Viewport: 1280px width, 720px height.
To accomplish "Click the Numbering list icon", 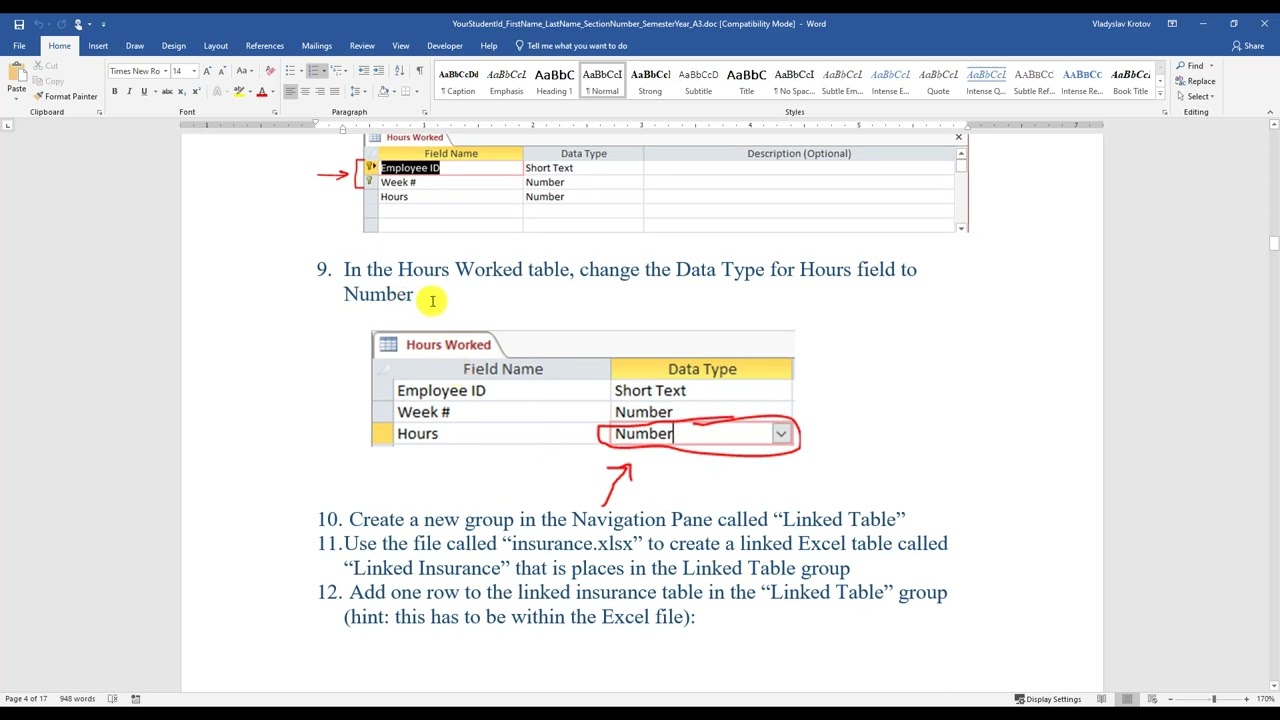I will [x=313, y=71].
